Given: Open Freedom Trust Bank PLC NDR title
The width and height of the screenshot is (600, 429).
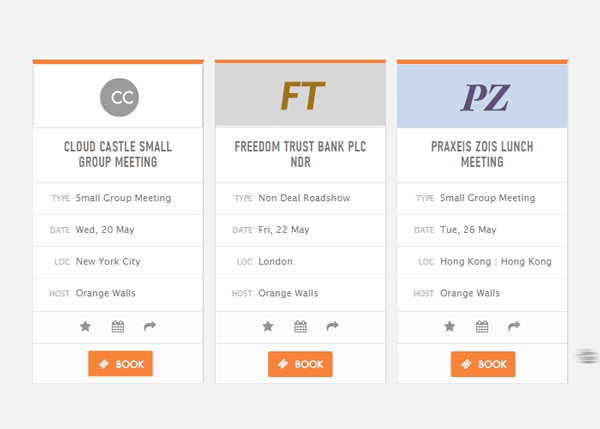Looking at the screenshot, I should [300, 154].
